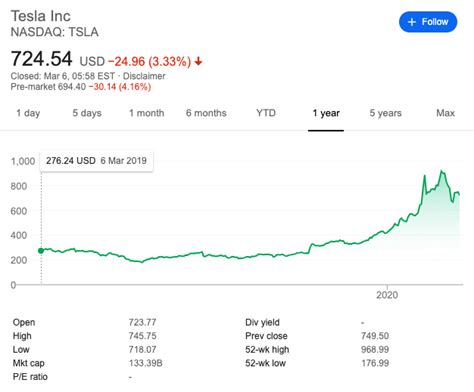Click the 1 year tab
Screen dimensions: 474x392
click(x=326, y=113)
